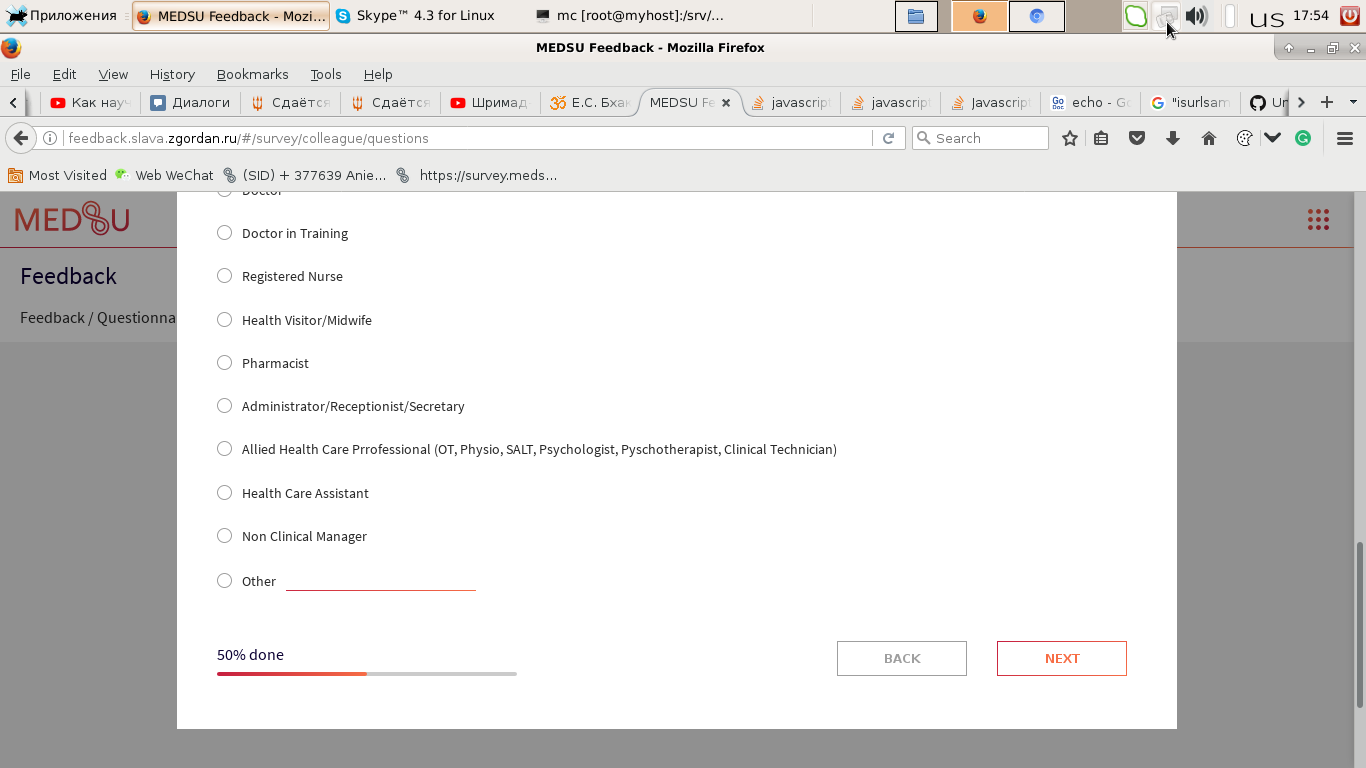
Task: Click the URL address bar
Action: 468,138
